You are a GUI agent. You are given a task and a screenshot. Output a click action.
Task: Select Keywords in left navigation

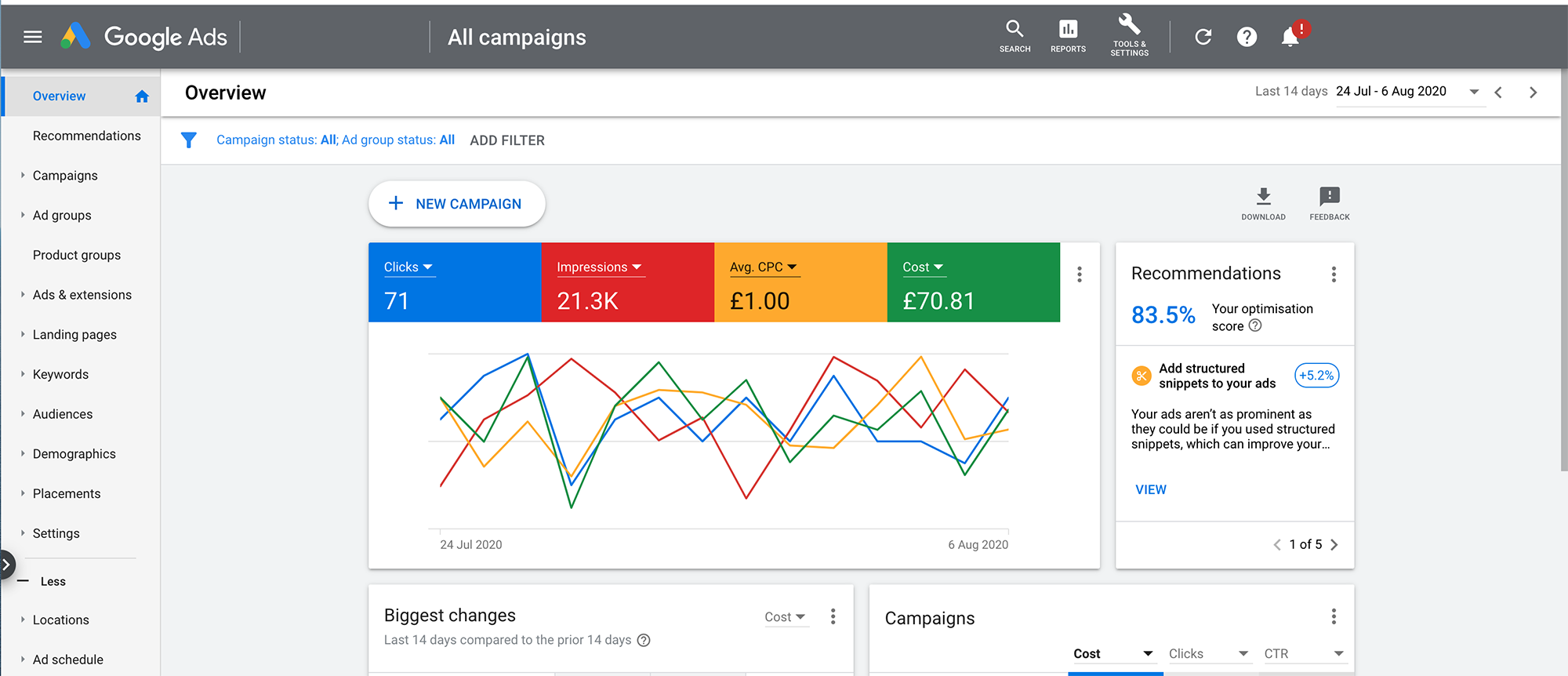60,374
